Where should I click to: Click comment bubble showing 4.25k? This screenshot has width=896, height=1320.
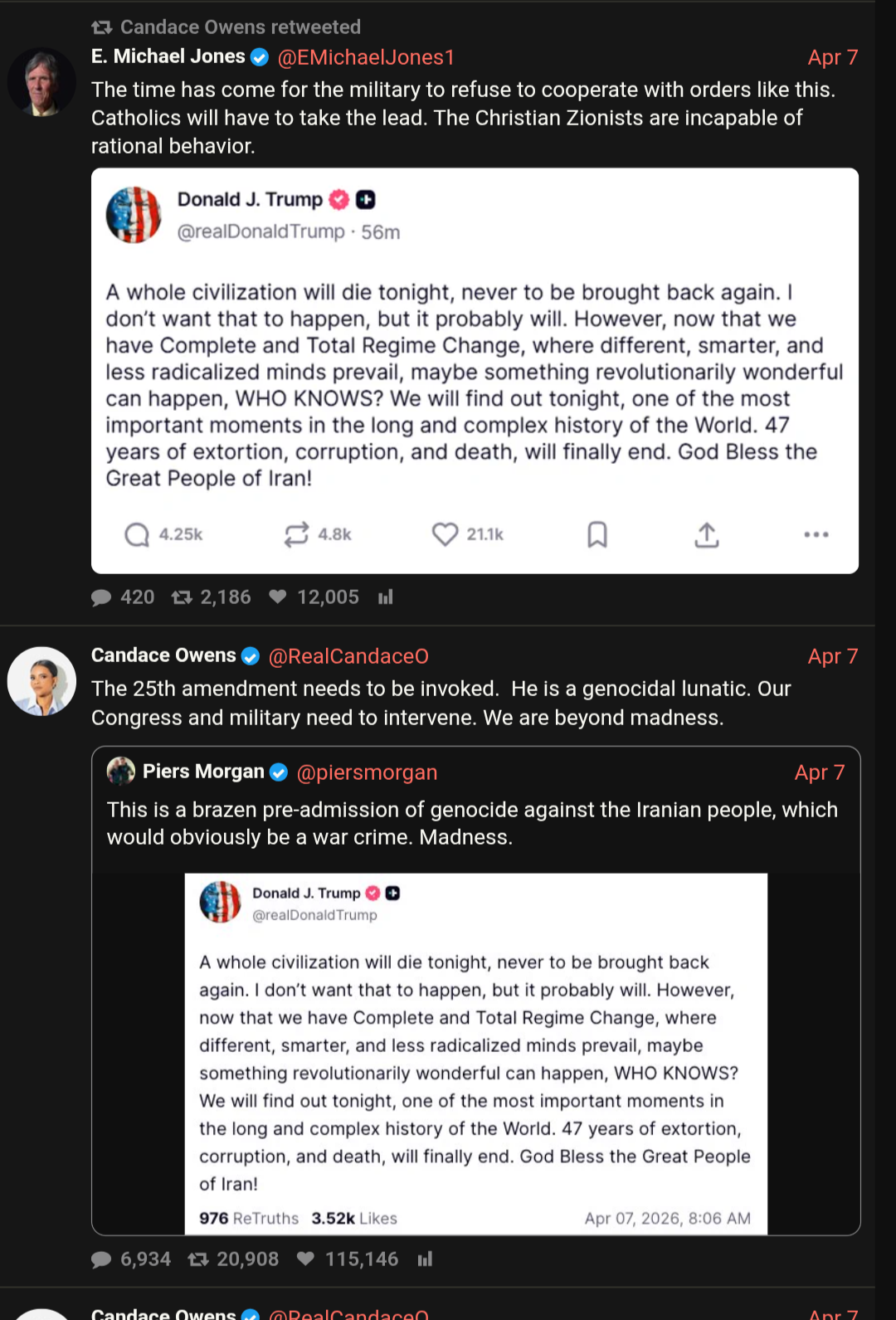click(137, 534)
